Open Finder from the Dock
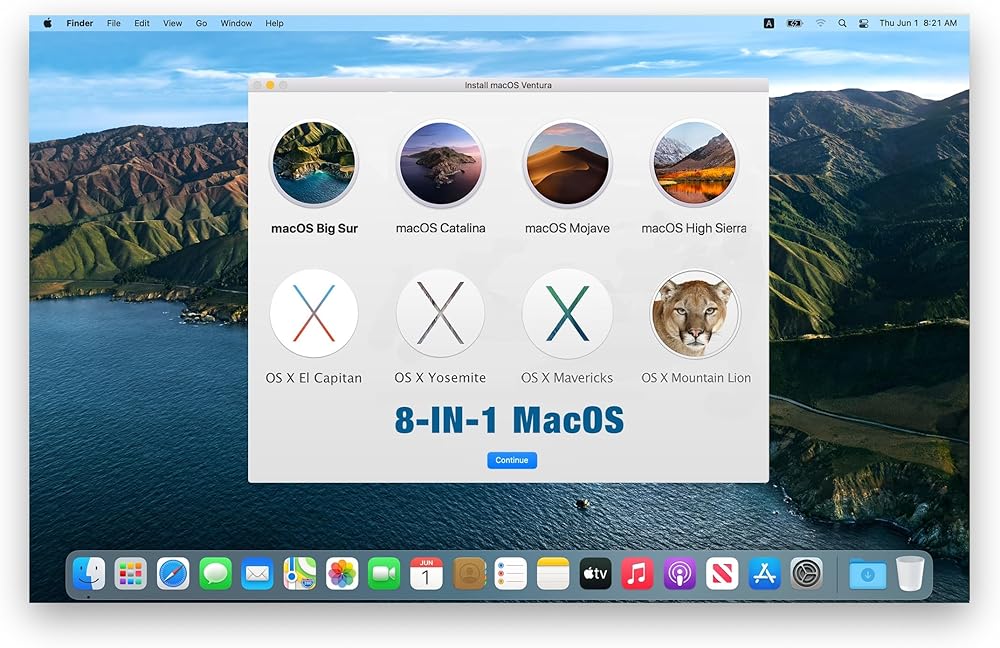The width and height of the screenshot is (1000, 648). coord(89,573)
